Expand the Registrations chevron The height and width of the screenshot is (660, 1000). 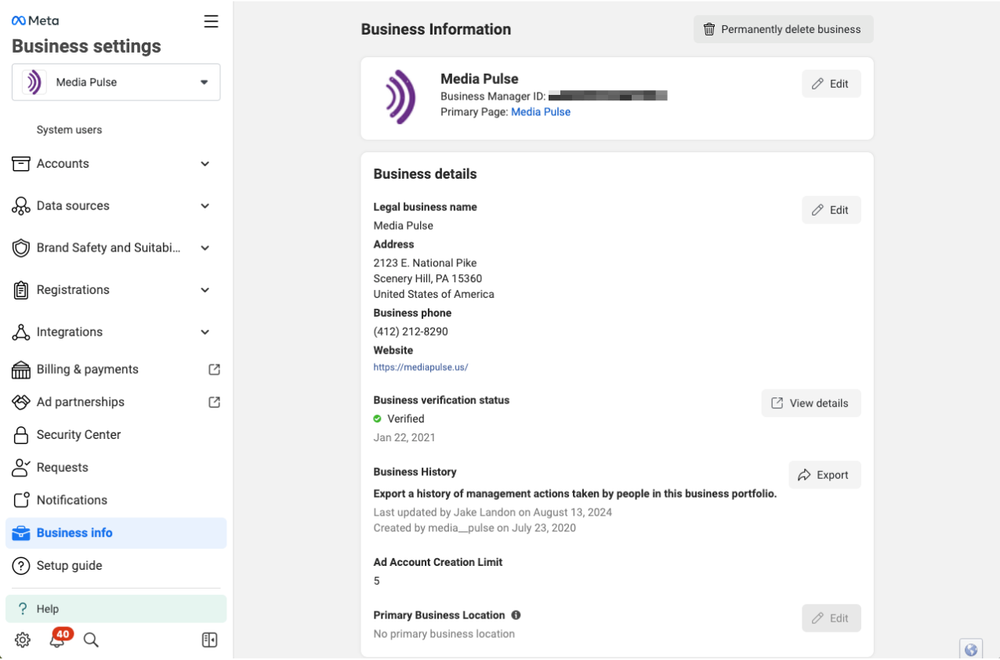click(205, 290)
